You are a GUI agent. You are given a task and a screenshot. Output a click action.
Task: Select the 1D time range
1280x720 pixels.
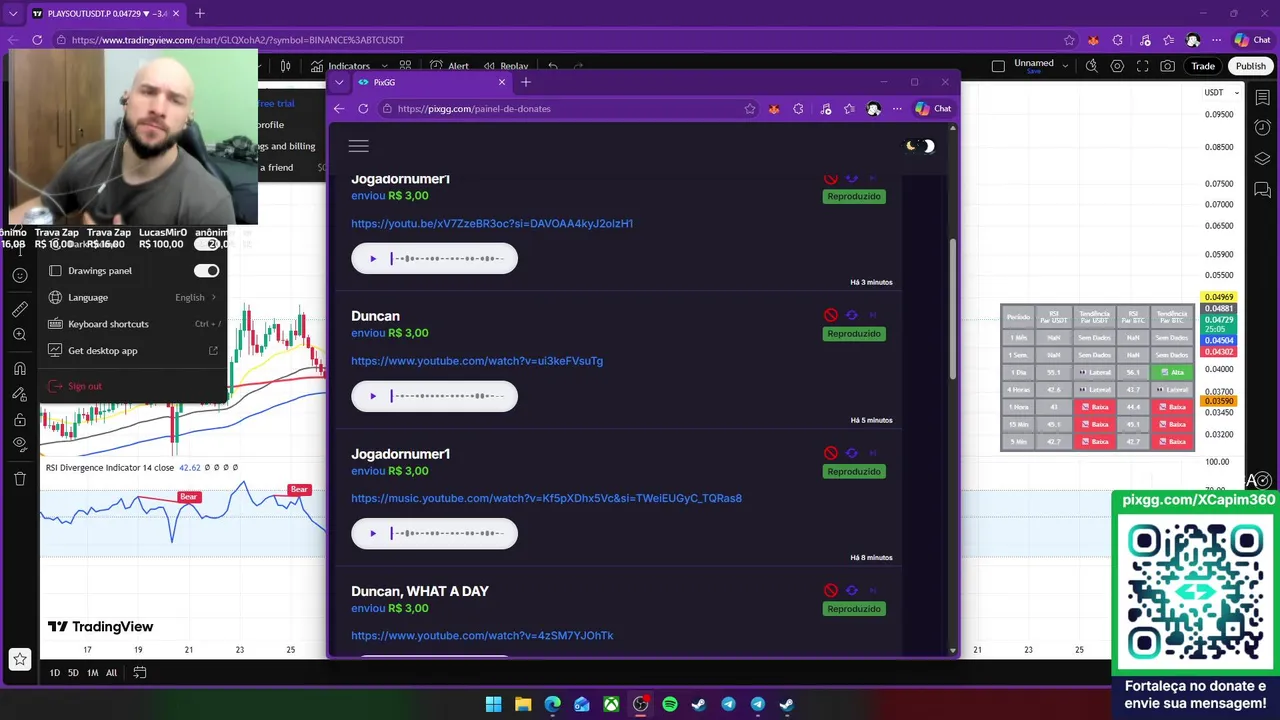point(55,673)
